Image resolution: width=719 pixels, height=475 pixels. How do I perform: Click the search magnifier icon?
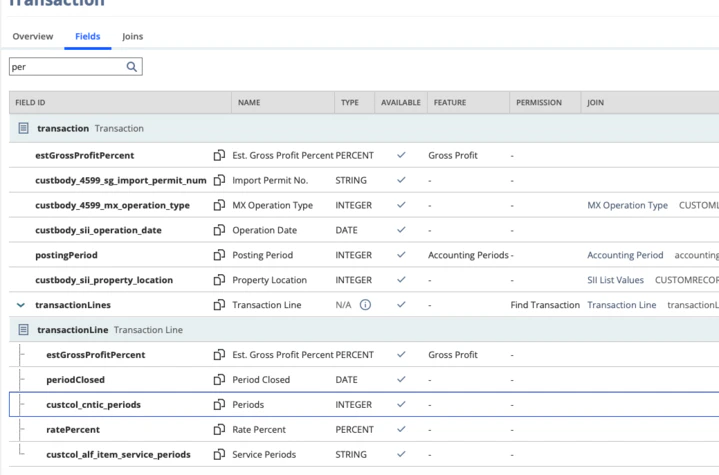click(x=132, y=67)
